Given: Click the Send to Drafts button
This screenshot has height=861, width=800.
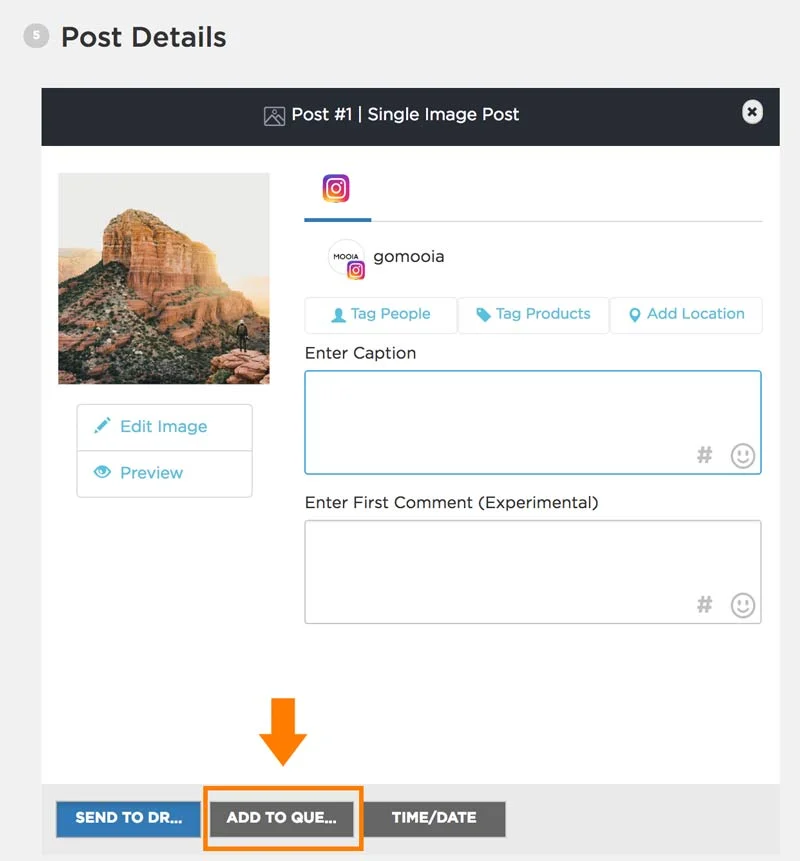Looking at the screenshot, I should point(129,818).
